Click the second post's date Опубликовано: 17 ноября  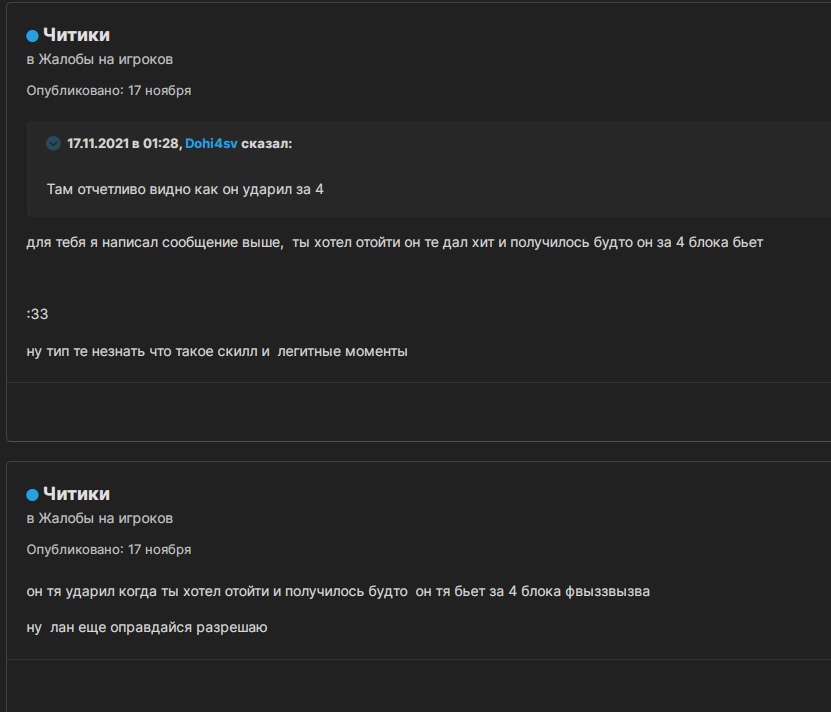[x=108, y=549]
